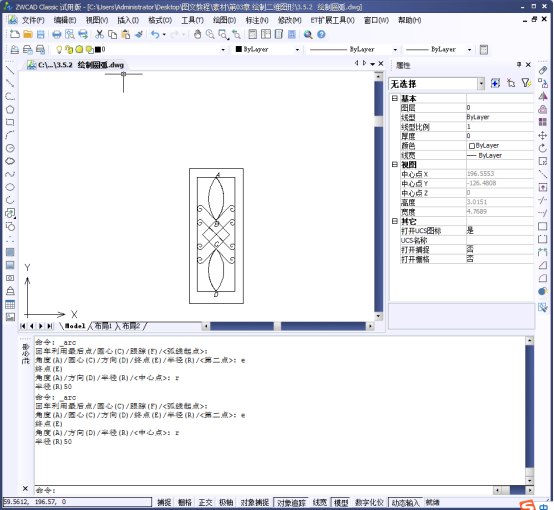Click the drawing area vertical scrollbar
This screenshot has width=554, height=510.
(x=378, y=195)
